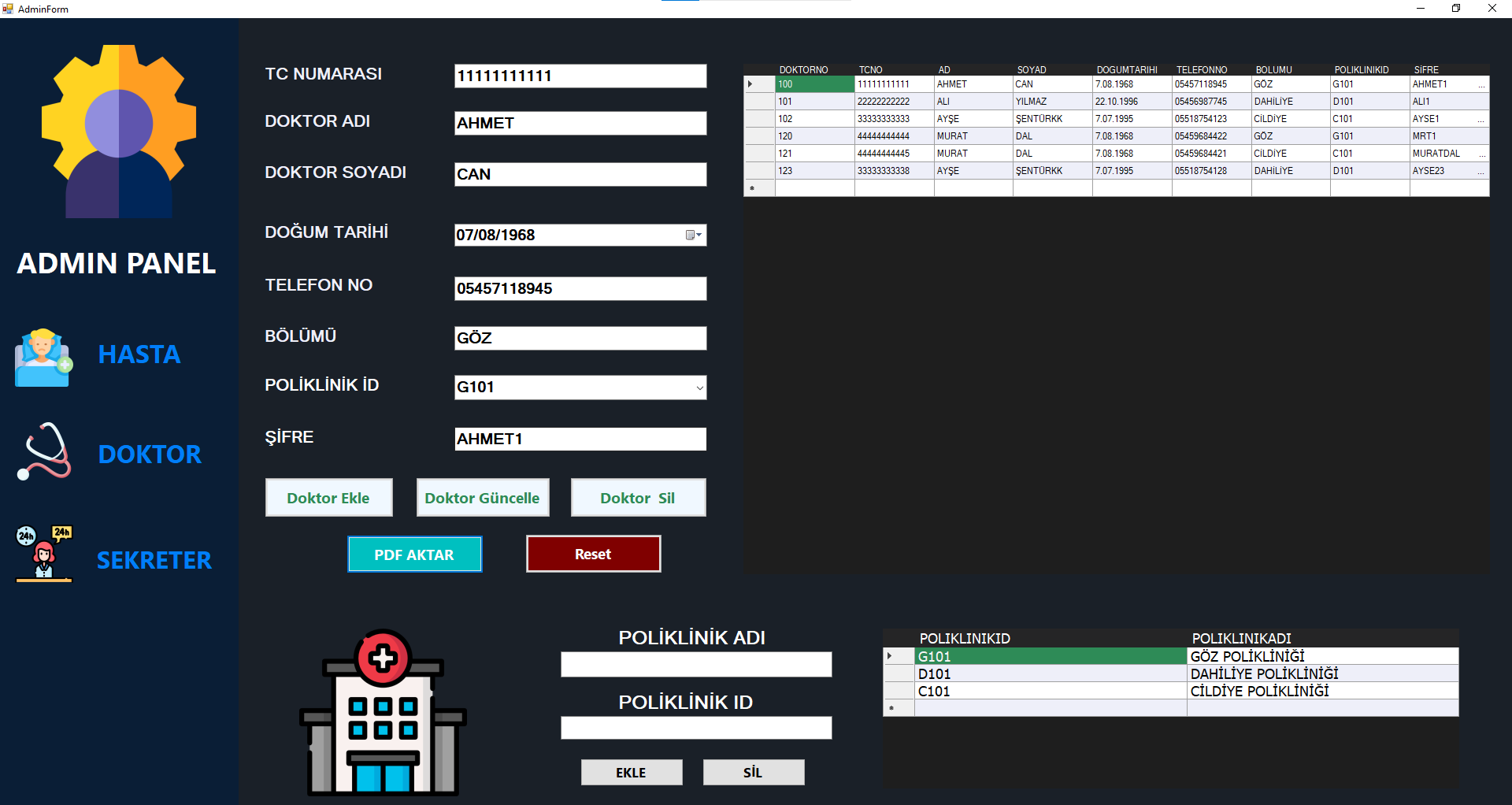The width and height of the screenshot is (1512, 805).
Task: Click the hospital building icon
Action: 383,712
